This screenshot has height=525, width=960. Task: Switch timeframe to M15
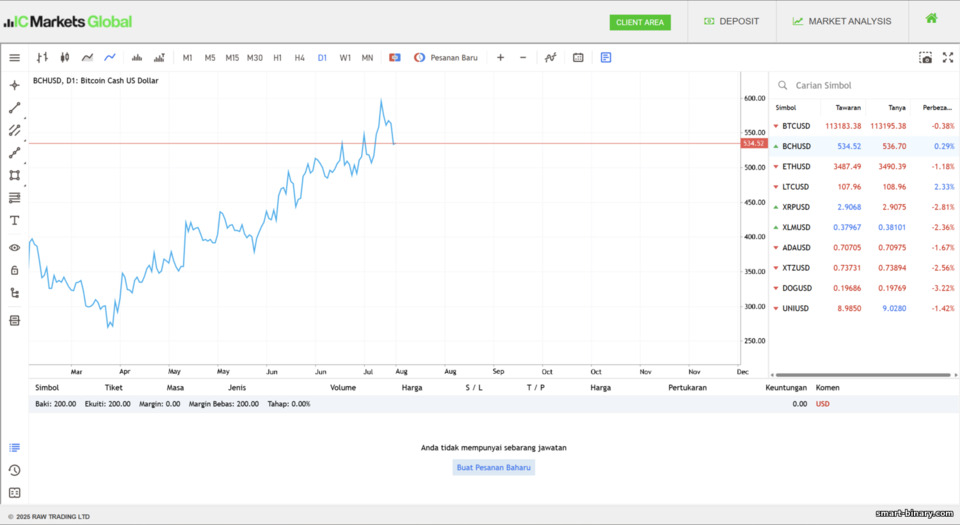(232, 58)
